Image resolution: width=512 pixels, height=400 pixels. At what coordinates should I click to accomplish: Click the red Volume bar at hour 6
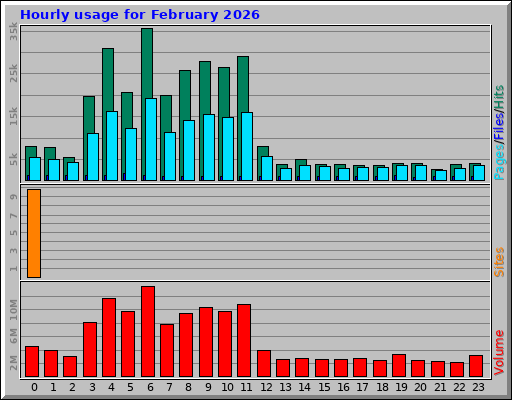tap(148, 332)
